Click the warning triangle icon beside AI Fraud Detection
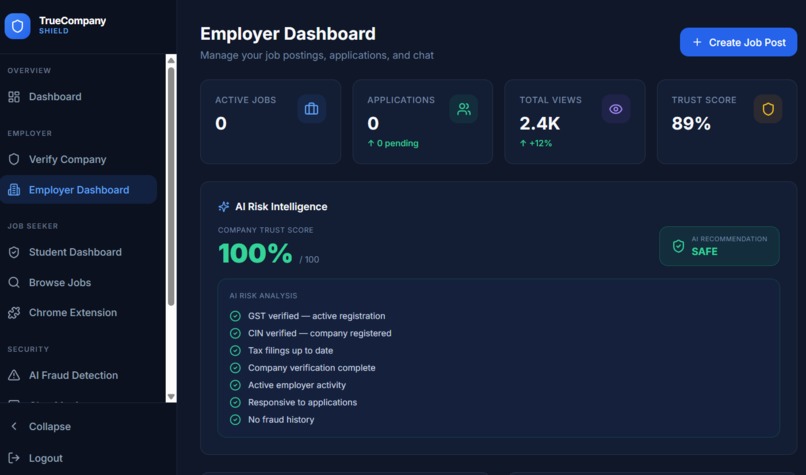The width and height of the screenshot is (806, 475). pyautogui.click(x=14, y=375)
